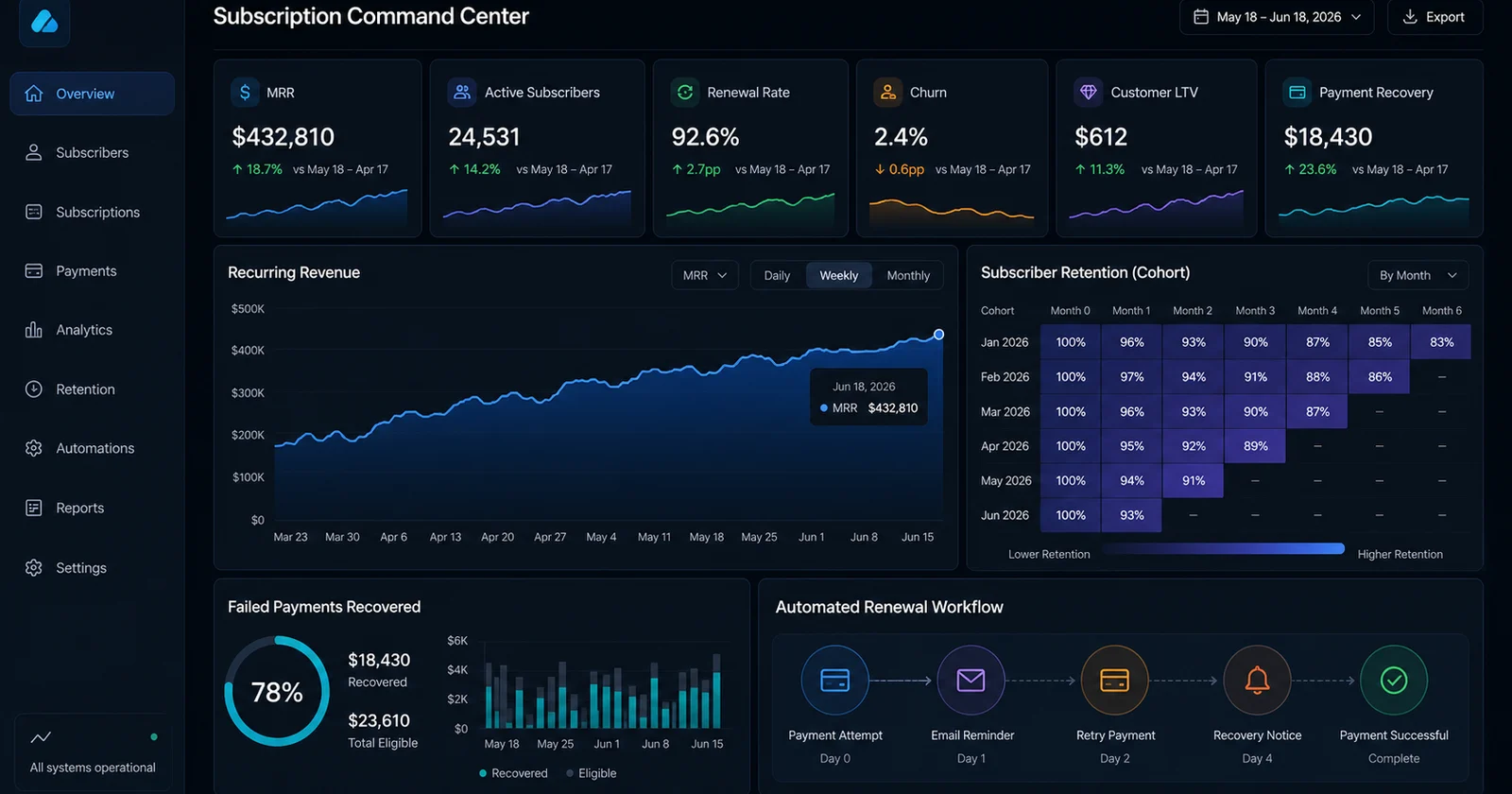The image size is (1512, 794).
Task: Click the Recovered legend entry
Action: point(513,773)
